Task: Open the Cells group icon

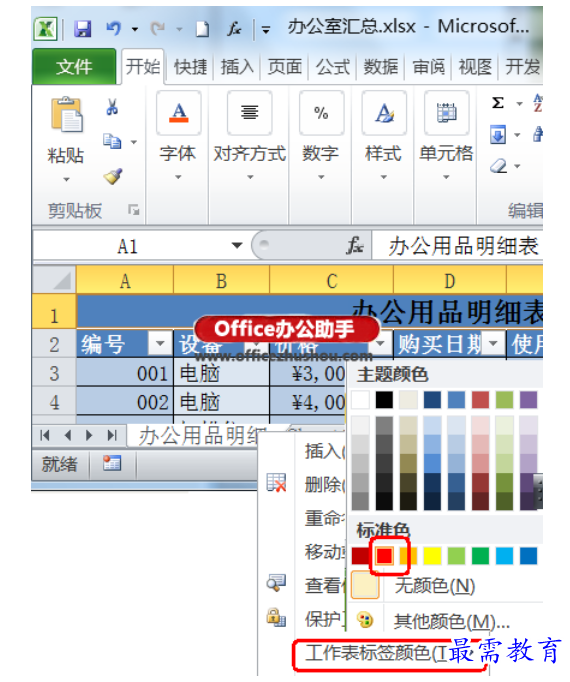Action: coord(446,113)
